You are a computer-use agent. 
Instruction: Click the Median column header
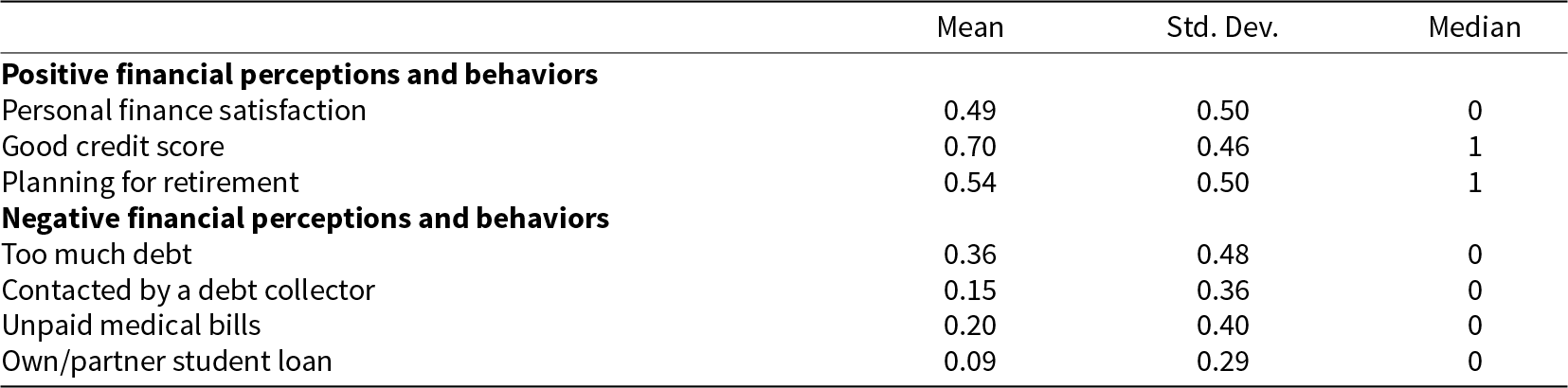[x=1474, y=28]
